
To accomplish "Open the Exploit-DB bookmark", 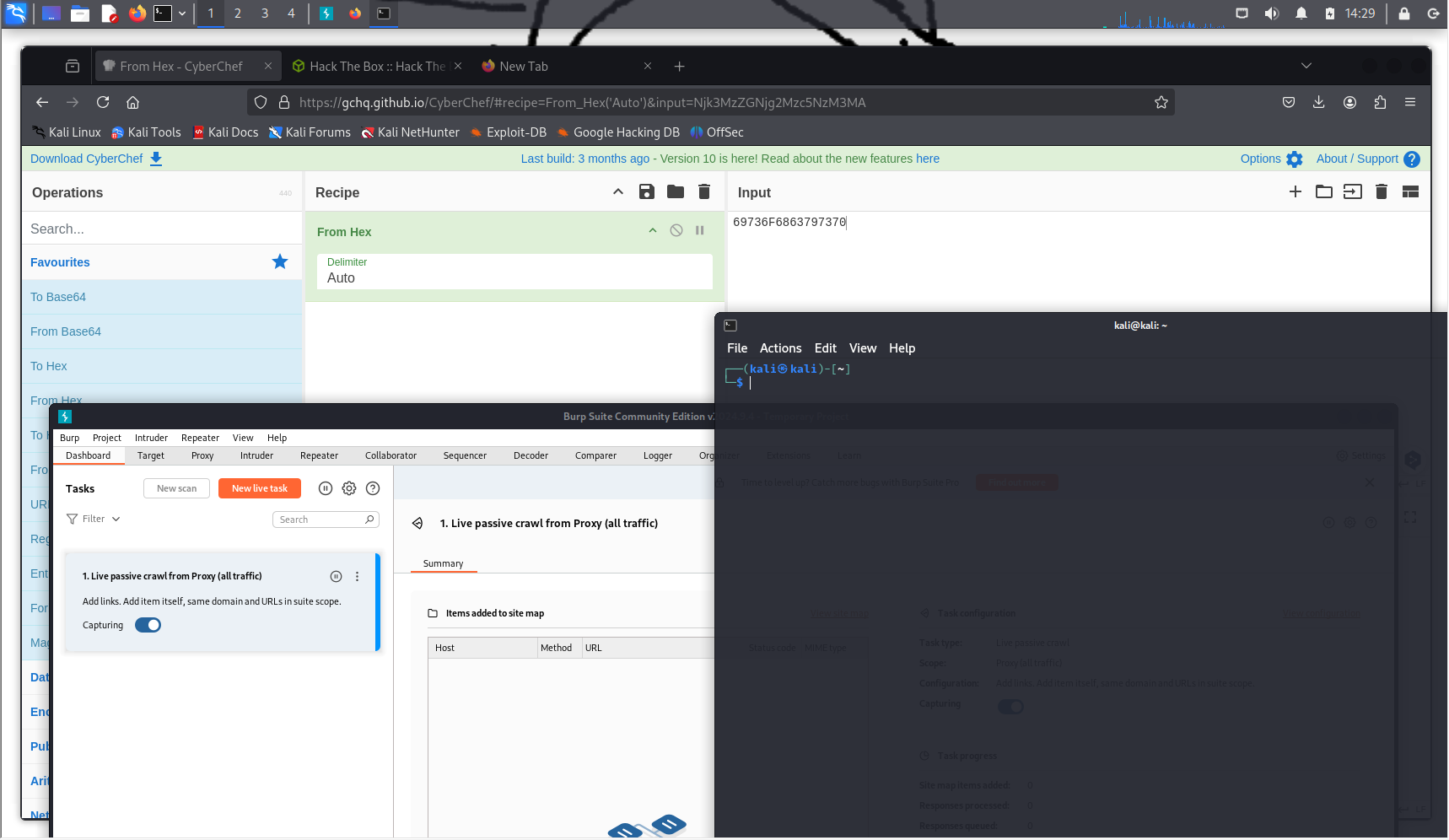I will (509, 132).
